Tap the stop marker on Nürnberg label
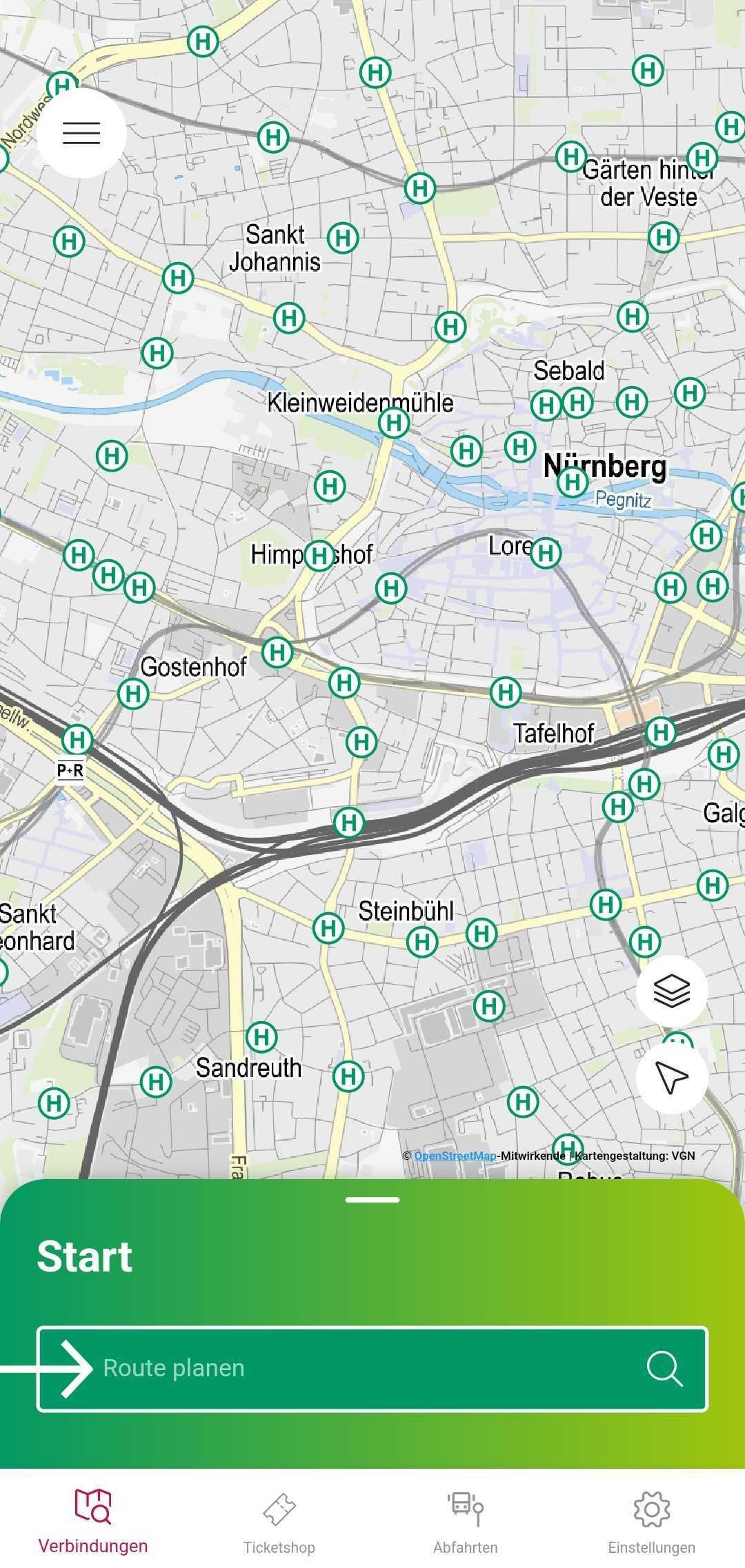The width and height of the screenshot is (745, 1568). [x=573, y=481]
